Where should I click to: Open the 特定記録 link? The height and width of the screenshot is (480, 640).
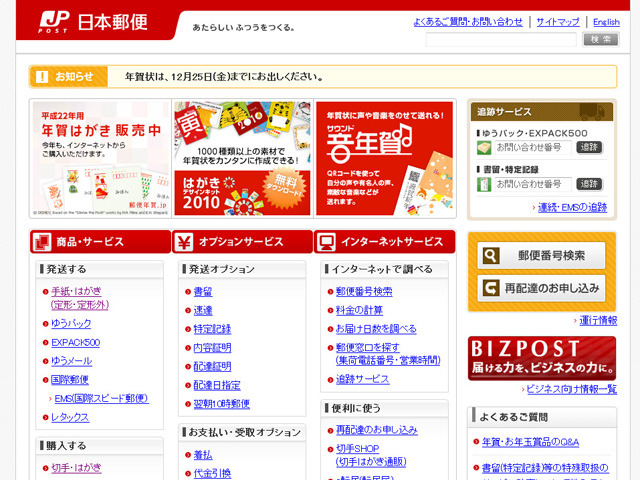pos(212,329)
